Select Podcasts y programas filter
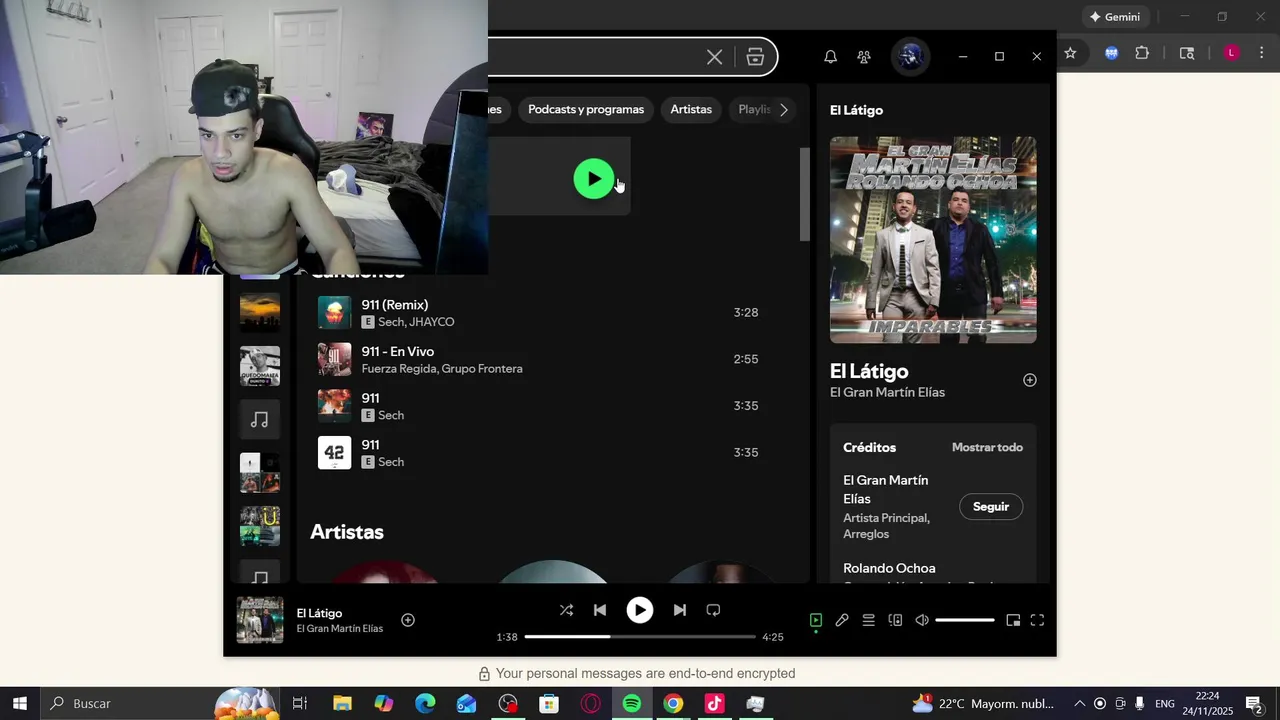 (586, 109)
